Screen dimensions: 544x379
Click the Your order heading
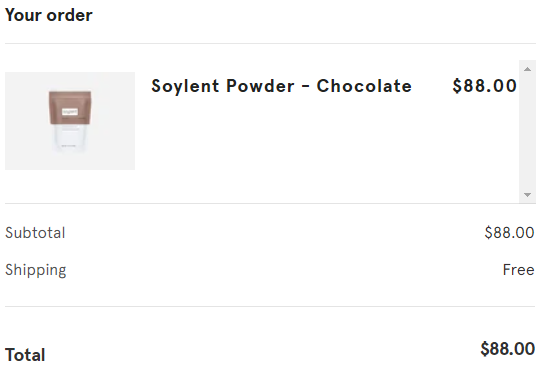[49, 15]
